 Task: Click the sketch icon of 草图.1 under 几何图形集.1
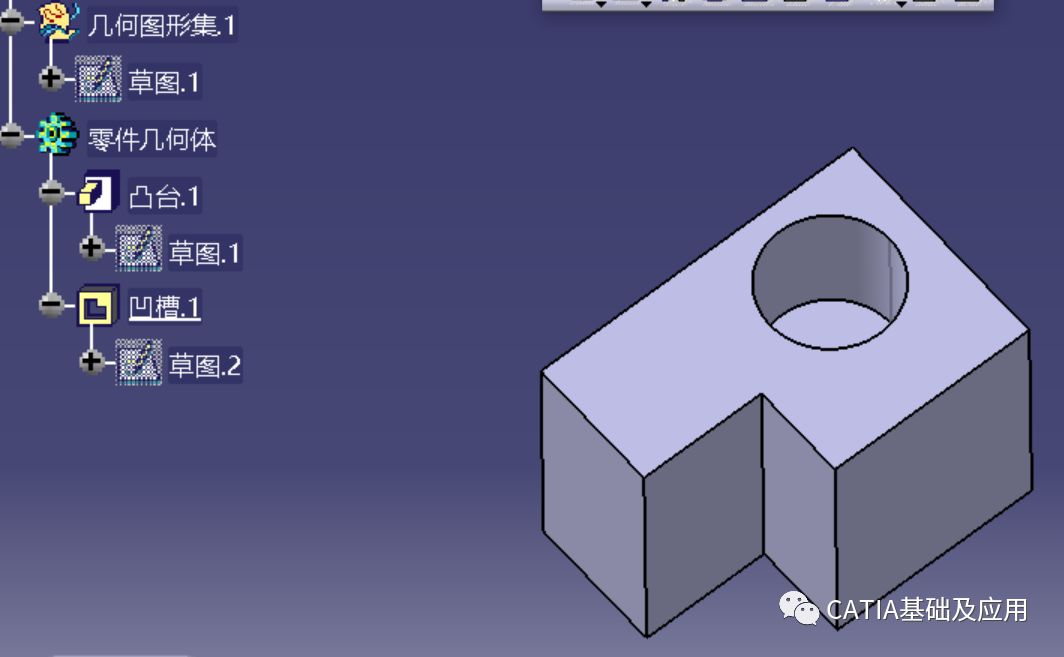[98, 79]
